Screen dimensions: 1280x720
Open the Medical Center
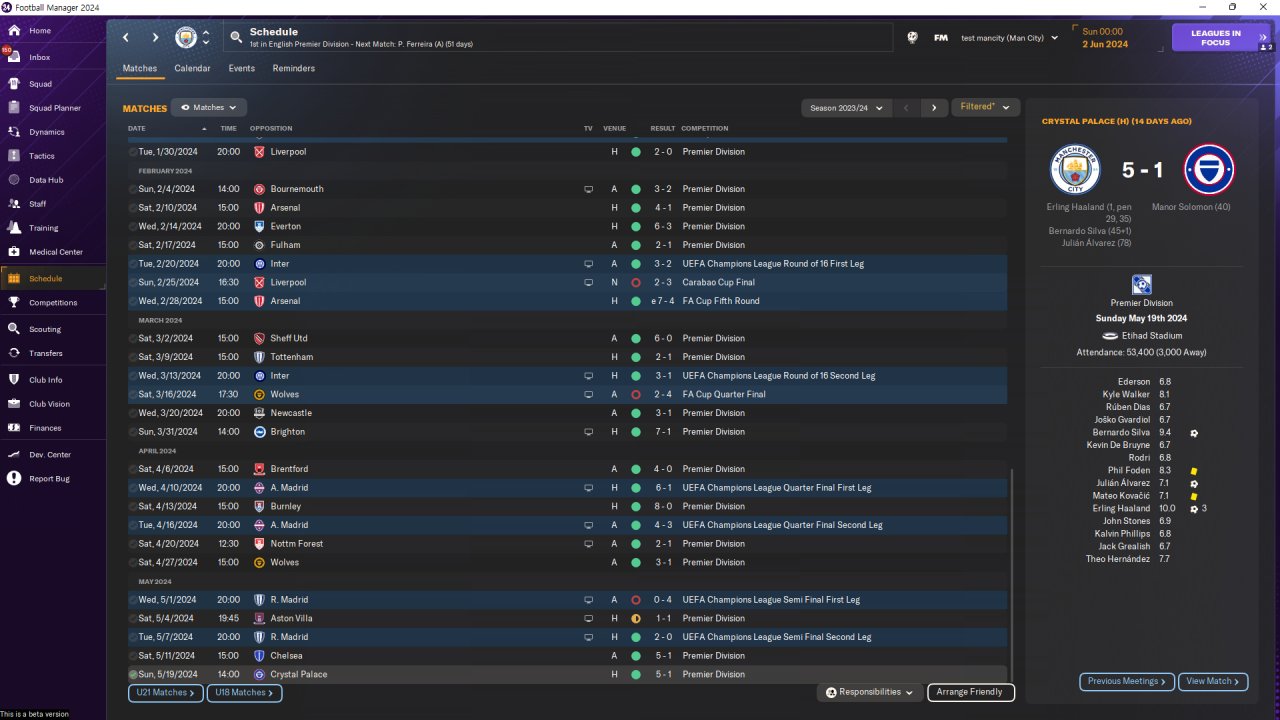55,252
